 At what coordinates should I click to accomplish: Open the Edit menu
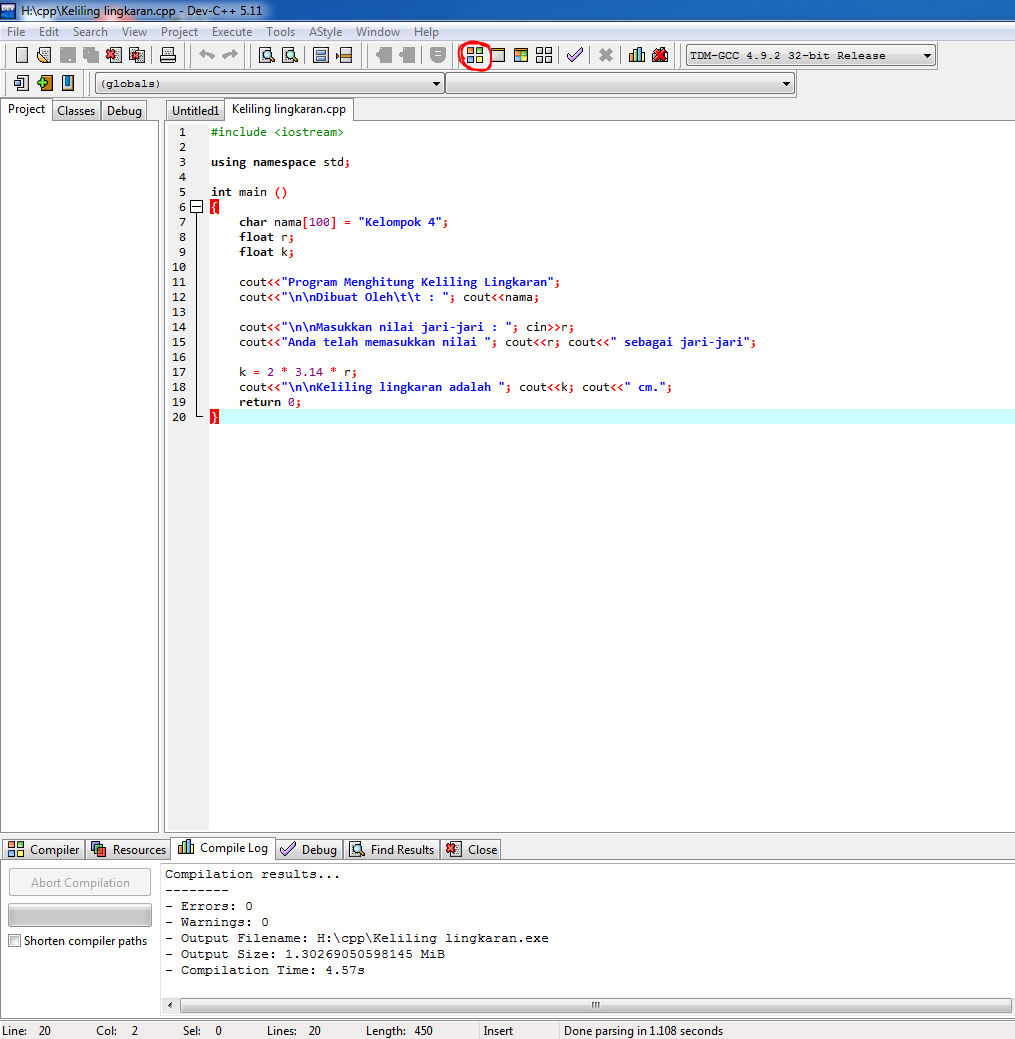point(49,32)
